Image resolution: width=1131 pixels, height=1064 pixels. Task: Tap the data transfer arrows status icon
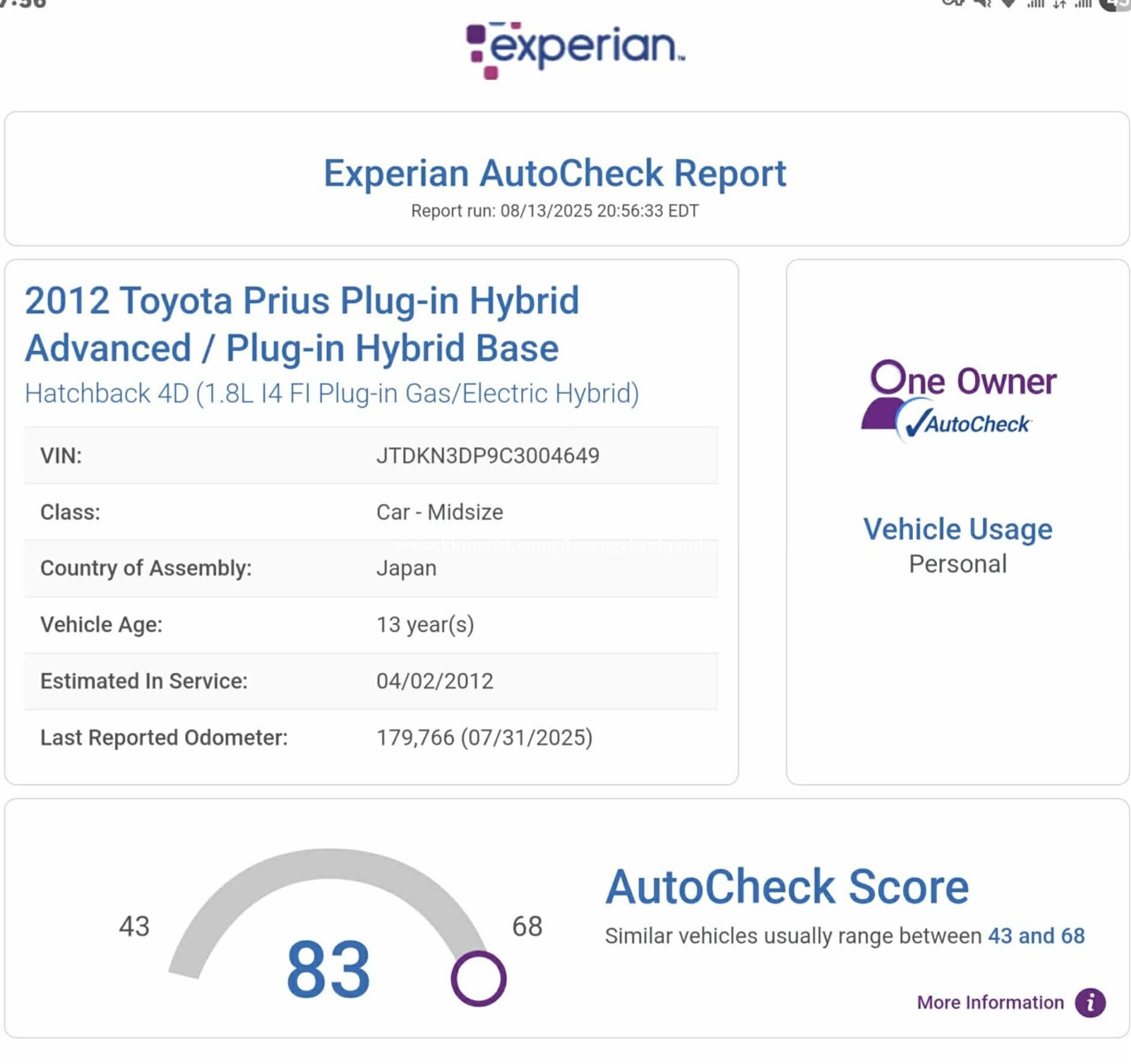(x=1059, y=4)
